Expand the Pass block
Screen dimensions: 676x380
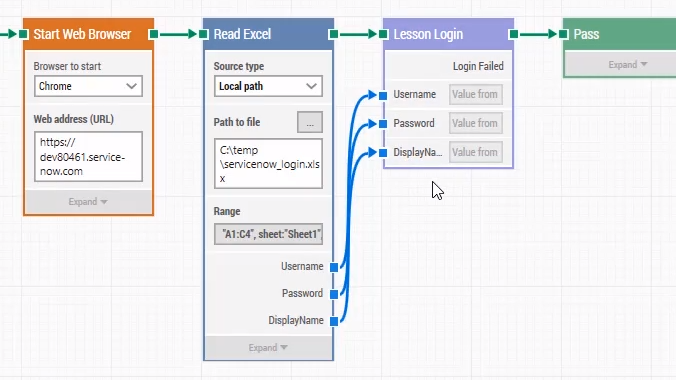(627, 65)
